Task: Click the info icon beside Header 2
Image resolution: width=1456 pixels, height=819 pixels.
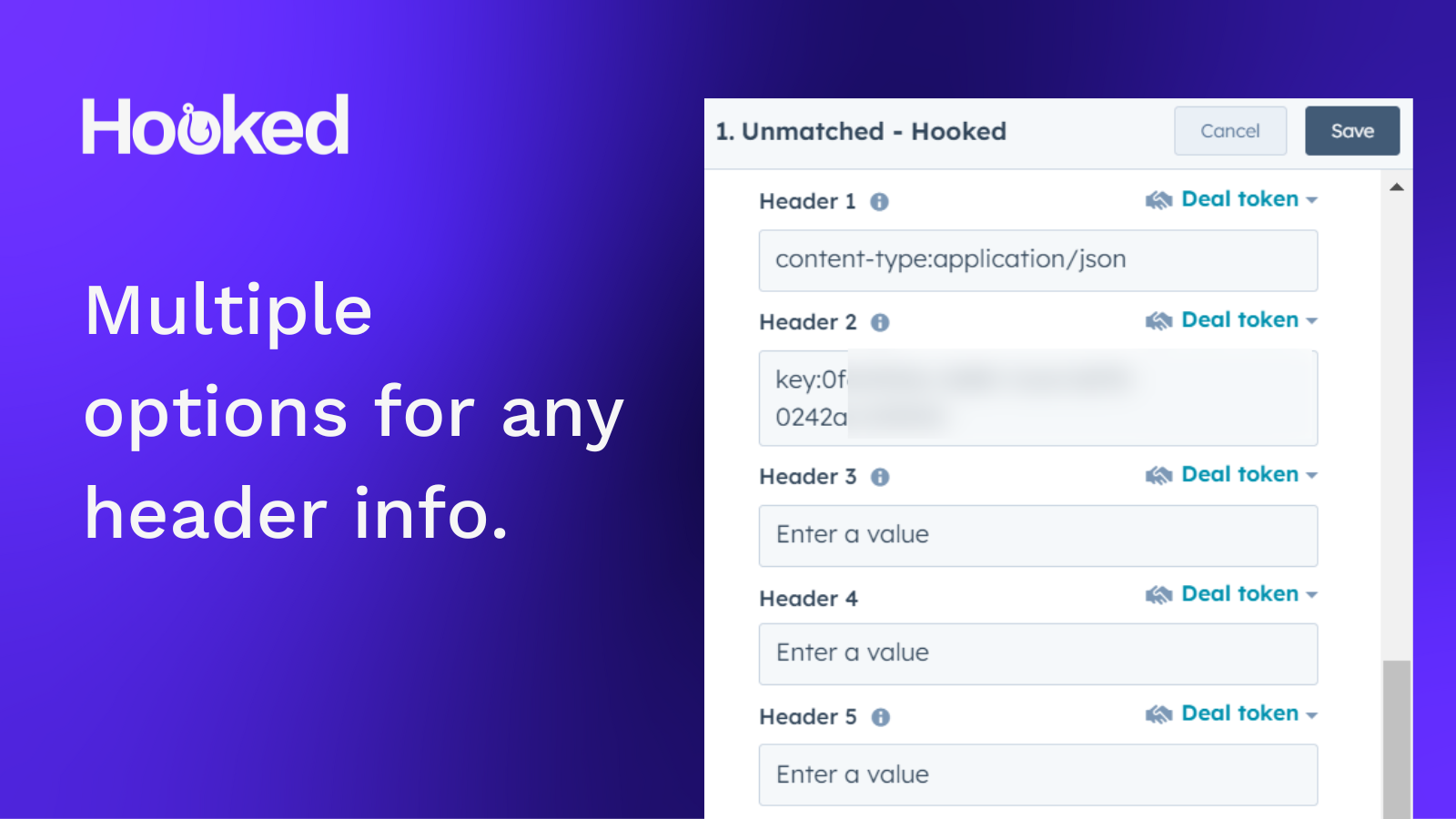Action: tap(879, 321)
